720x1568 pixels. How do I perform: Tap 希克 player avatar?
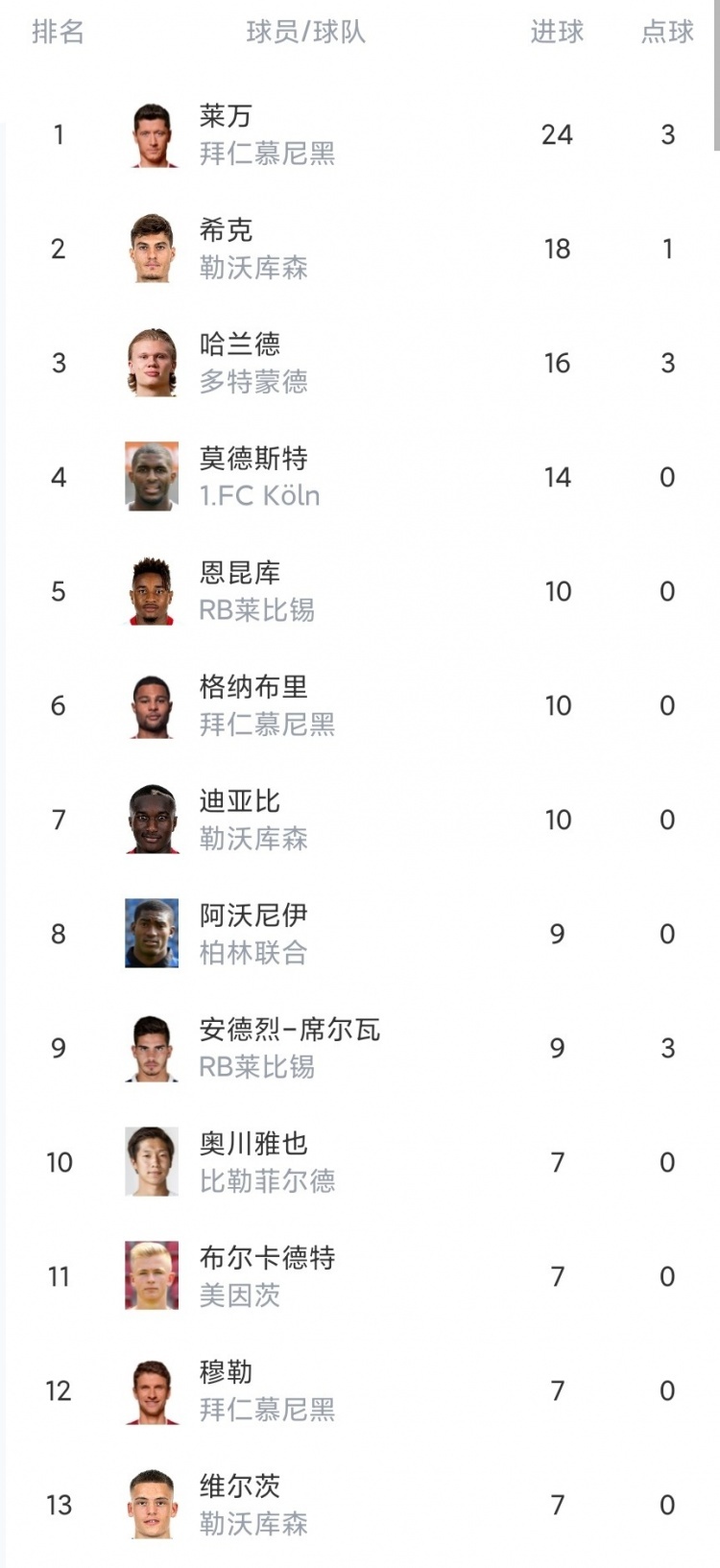pyautogui.click(x=152, y=249)
